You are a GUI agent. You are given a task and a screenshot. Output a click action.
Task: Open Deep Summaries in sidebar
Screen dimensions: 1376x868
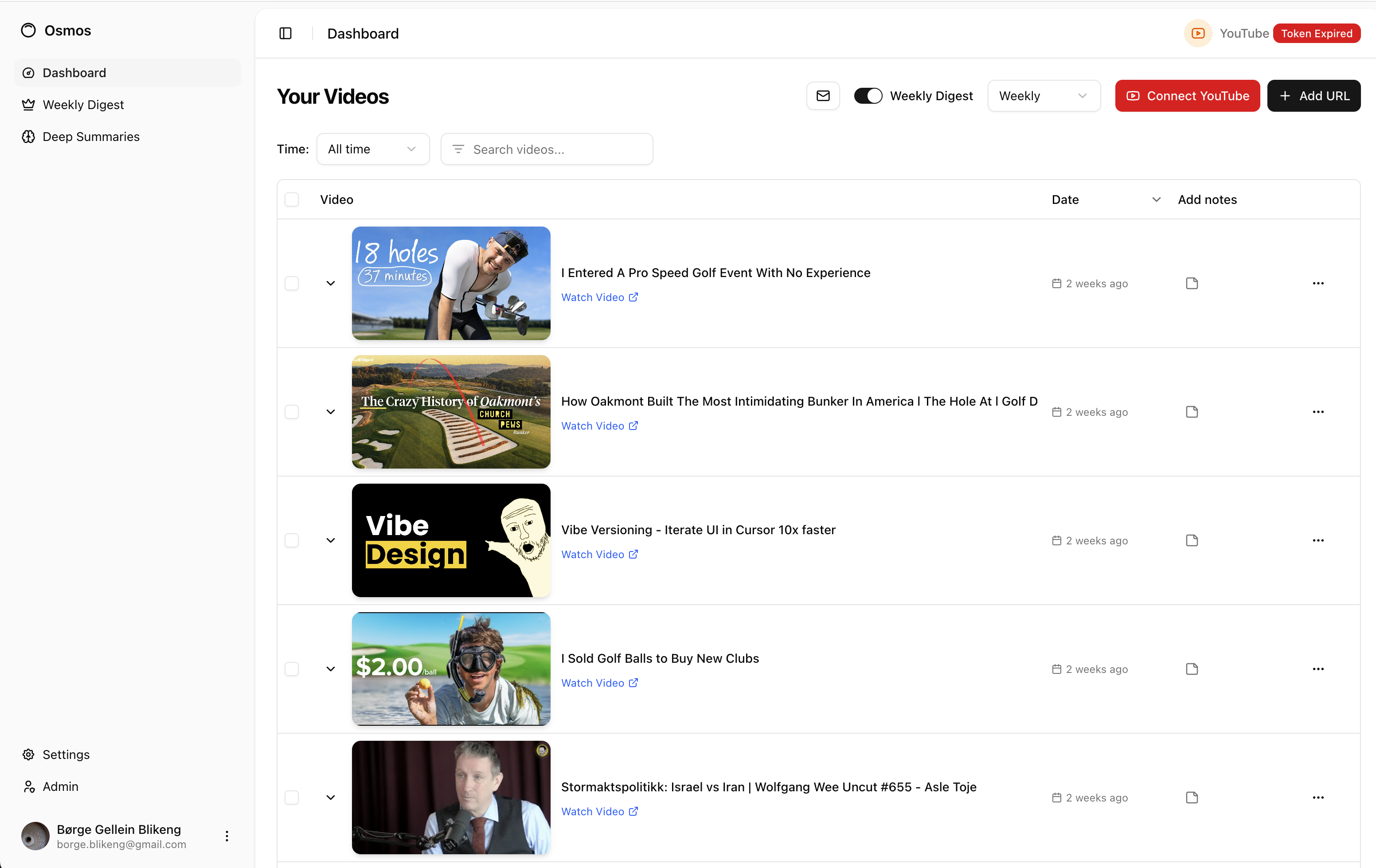coord(127,137)
